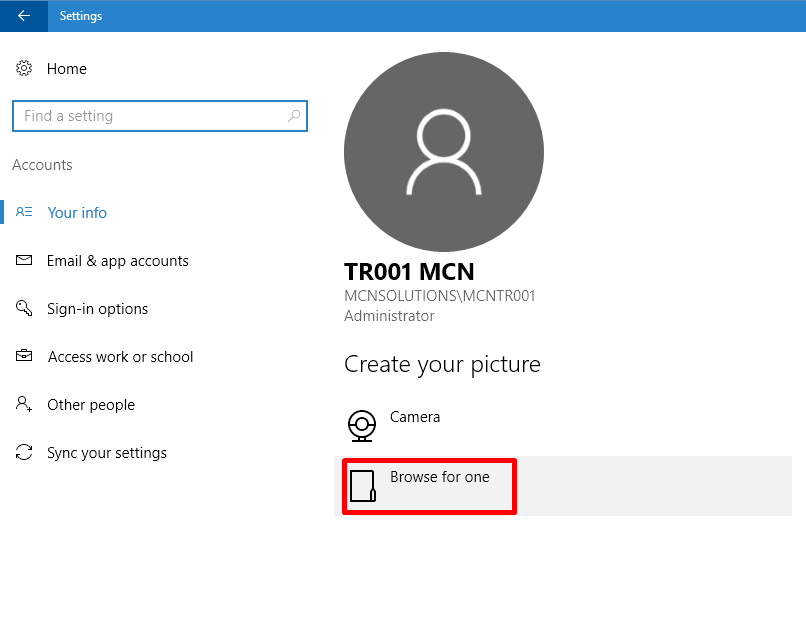806x642 pixels.
Task: Click the file browse icon
Action: pos(363,486)
